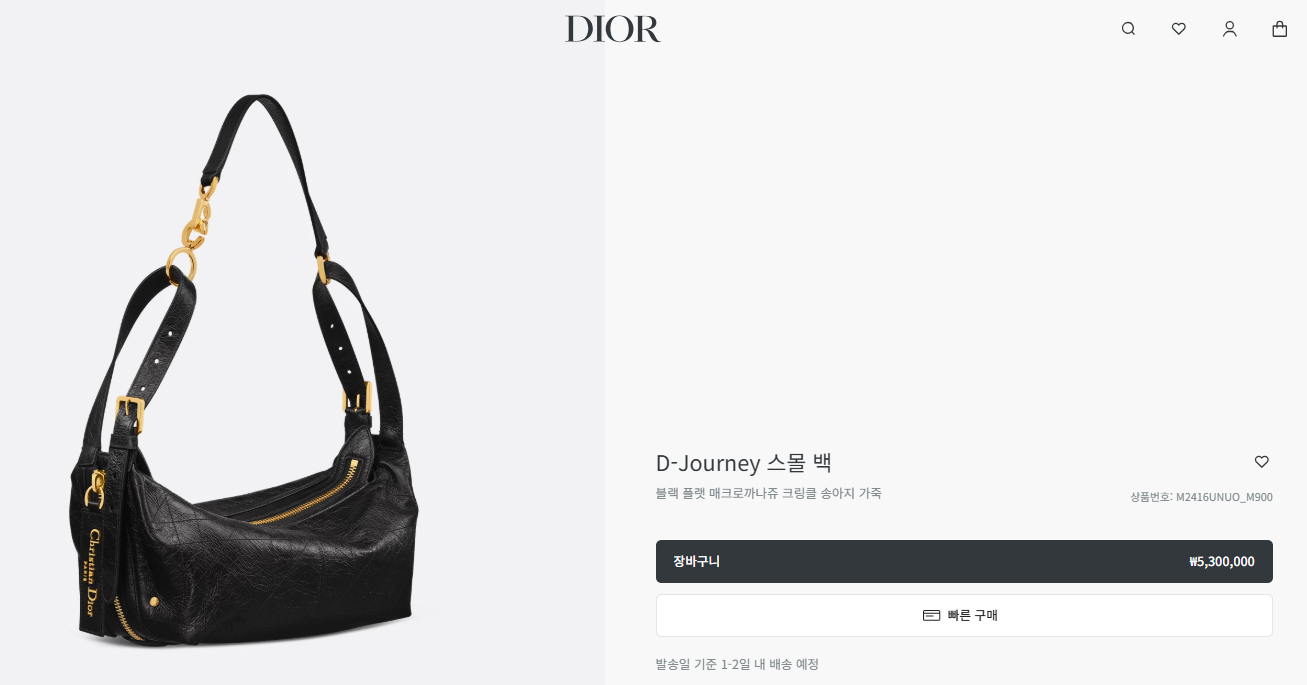This screenshot has height=685, width=1307.
Task: Open the account profile icon
Action: click(x=1230, y=29)
